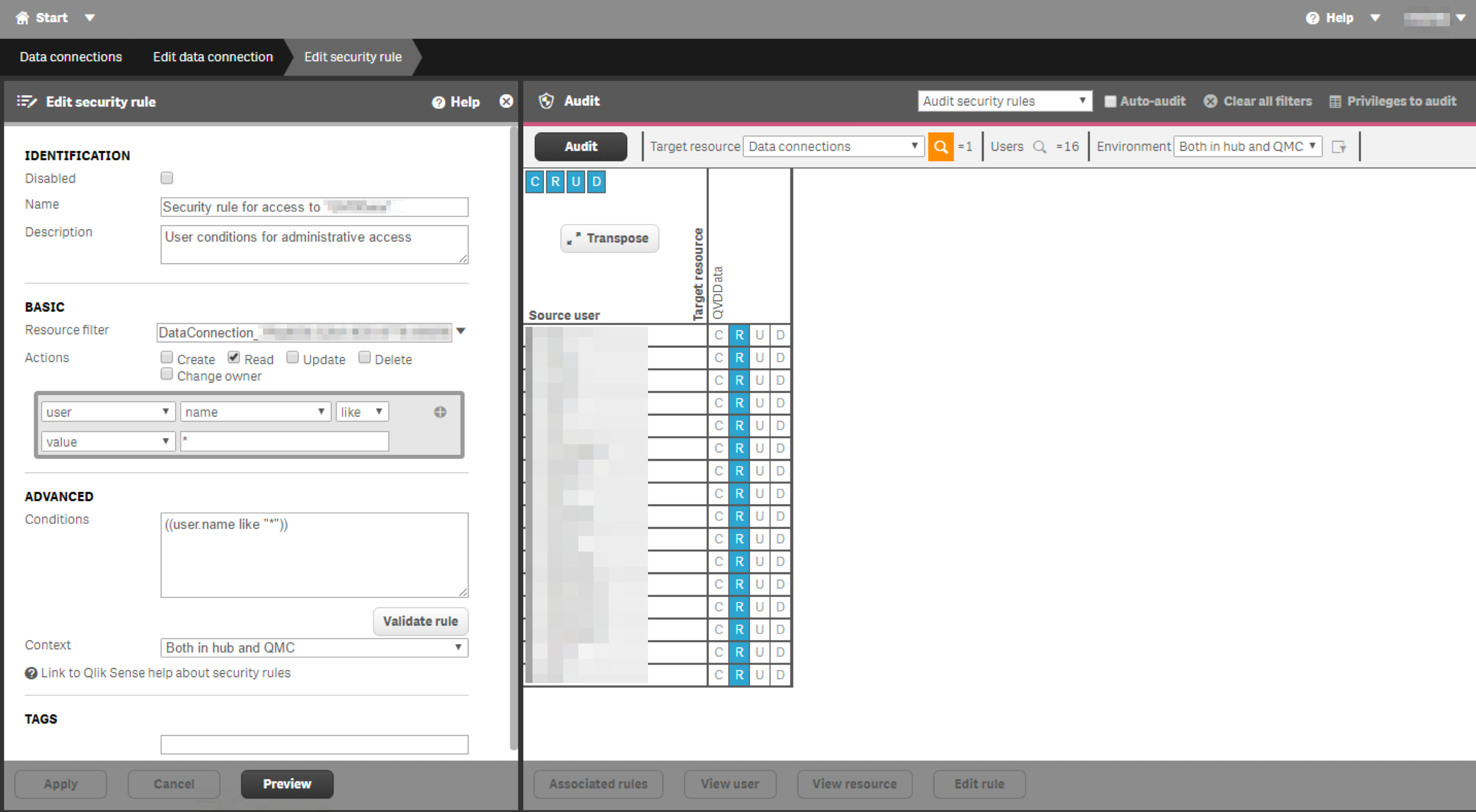
Task: Click the Description text area
Action: point(314,244)
